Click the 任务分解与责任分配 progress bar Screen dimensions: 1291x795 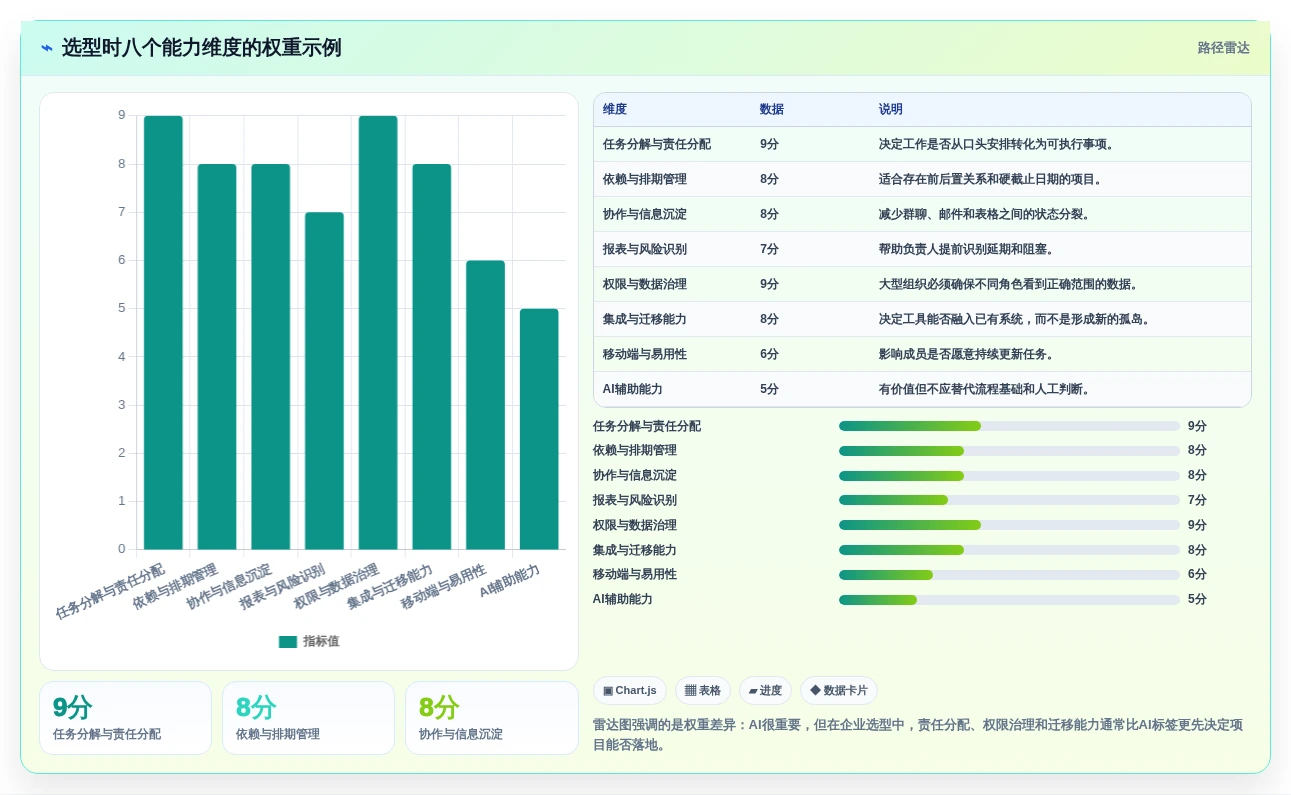(x=1009, y=426)
